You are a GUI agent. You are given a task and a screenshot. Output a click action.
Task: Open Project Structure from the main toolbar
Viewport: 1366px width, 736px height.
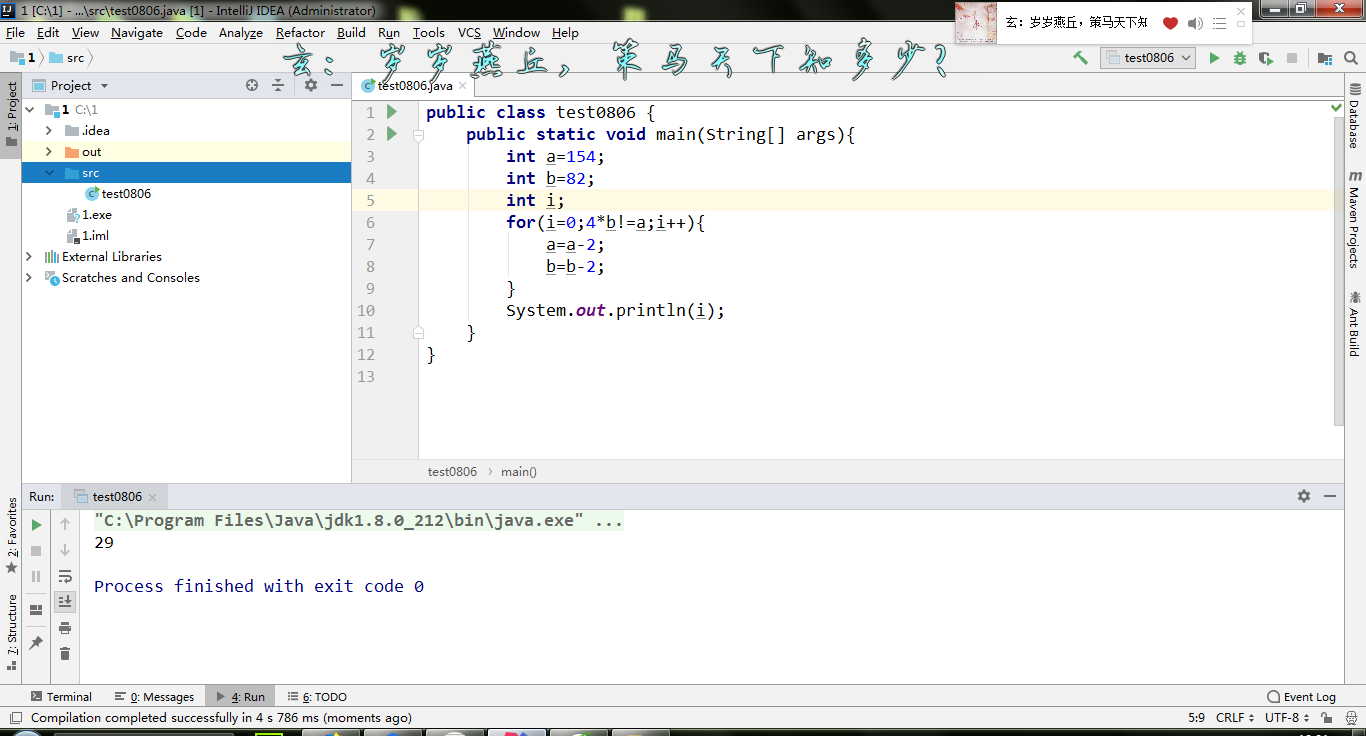point(1324,58)
